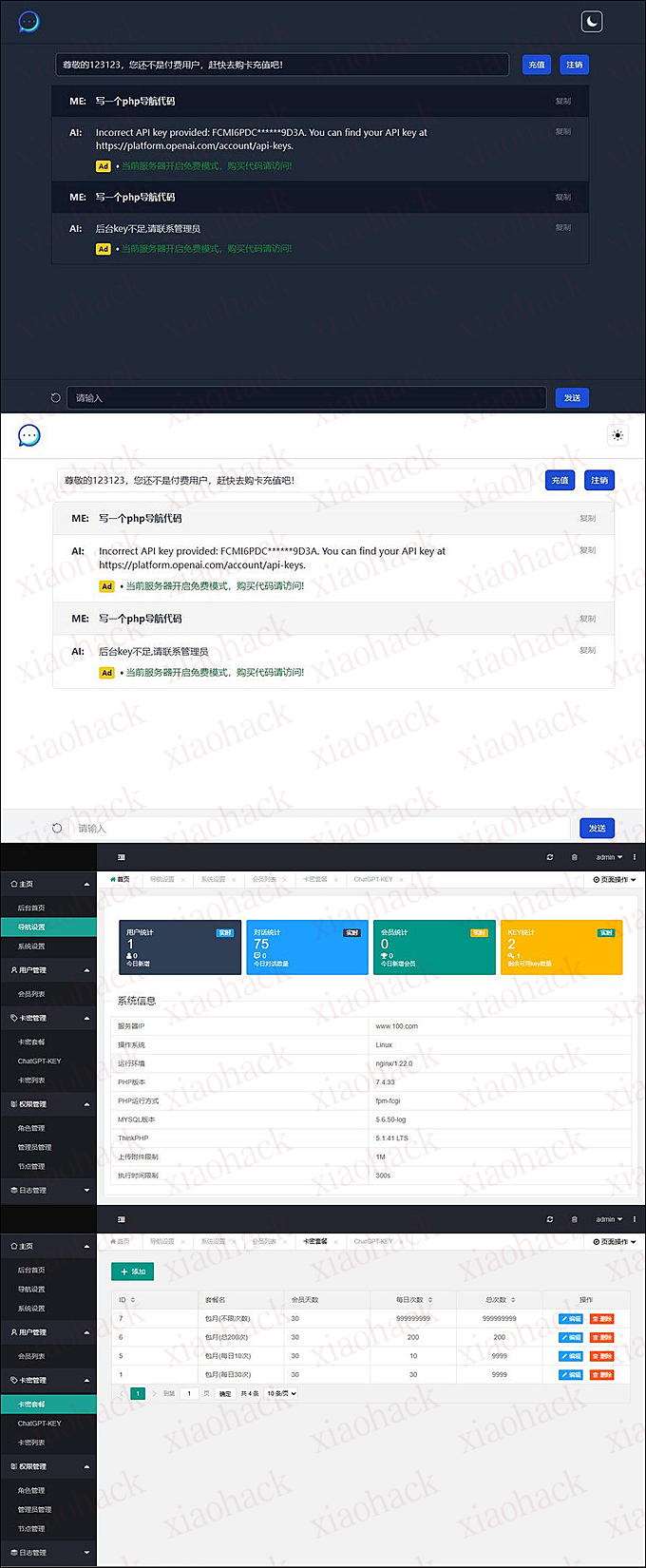Switch to 导航设置 tab in dashboard panel
This screenshot has width=646, height=1568.
161,880
